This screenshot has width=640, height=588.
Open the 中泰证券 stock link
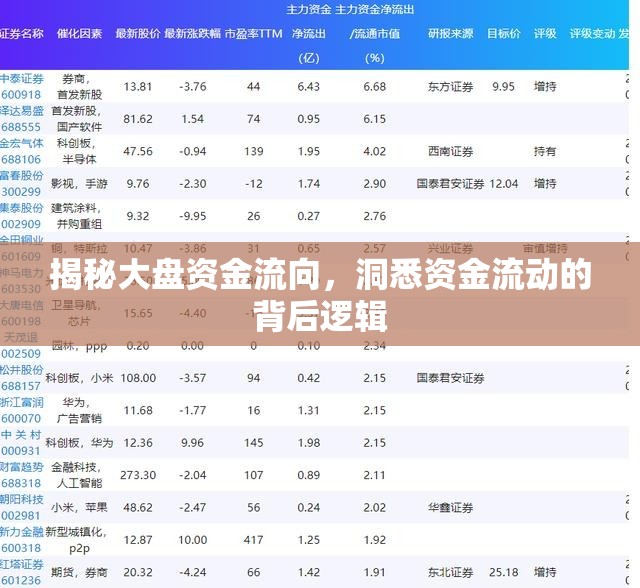21,78
